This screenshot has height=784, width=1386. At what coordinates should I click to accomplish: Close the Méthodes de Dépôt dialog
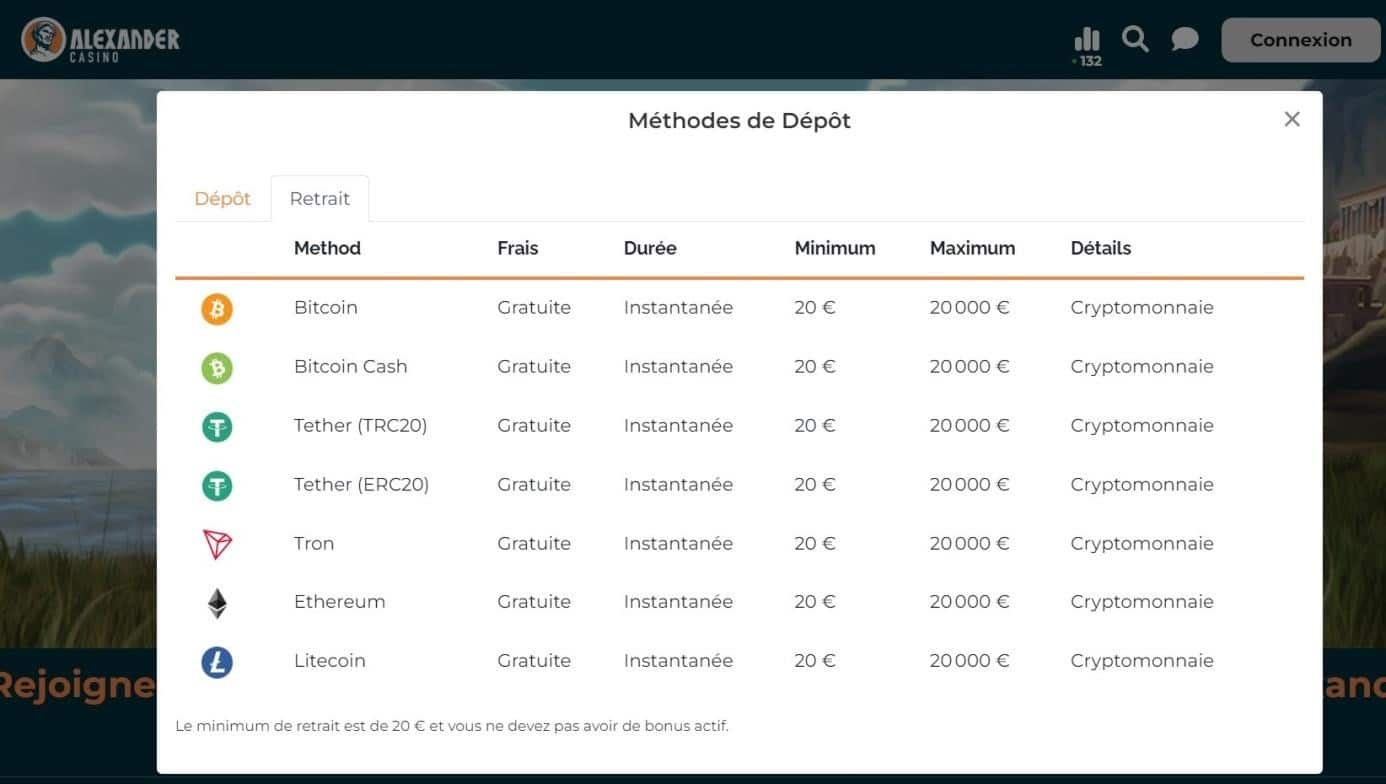pyautogui.click(x=1292, y=119)
